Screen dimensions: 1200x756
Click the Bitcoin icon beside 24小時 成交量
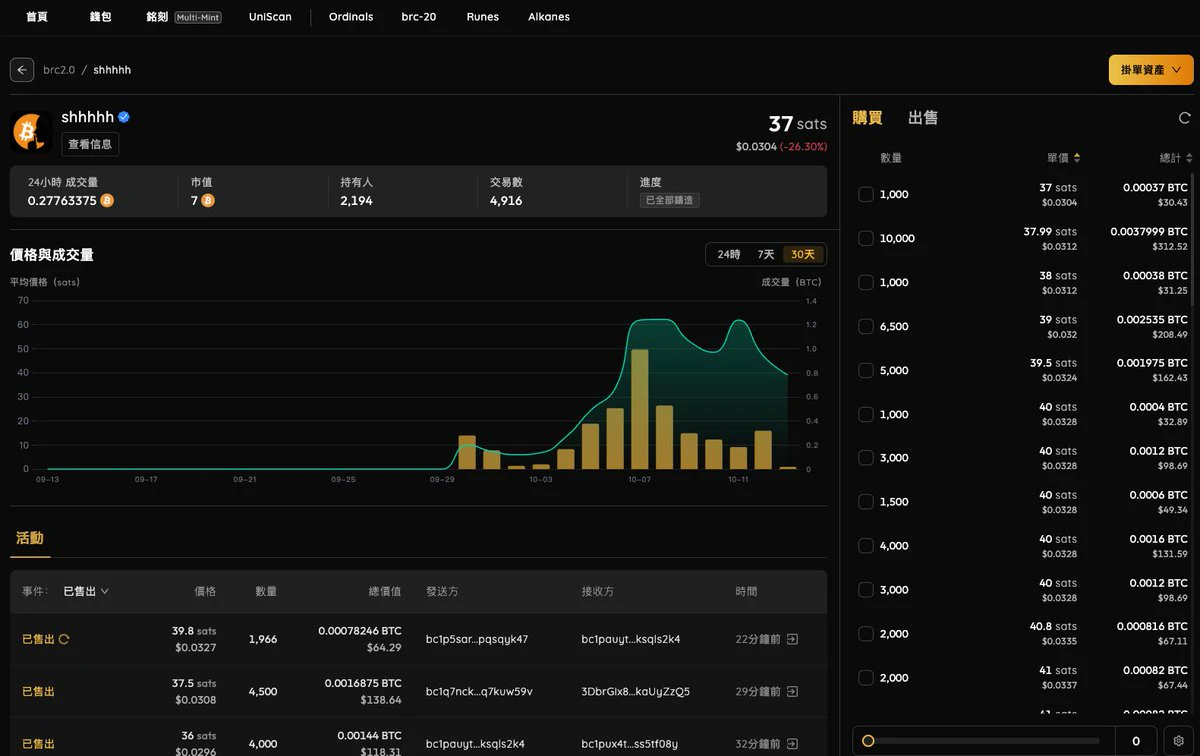tap(107, 201)
